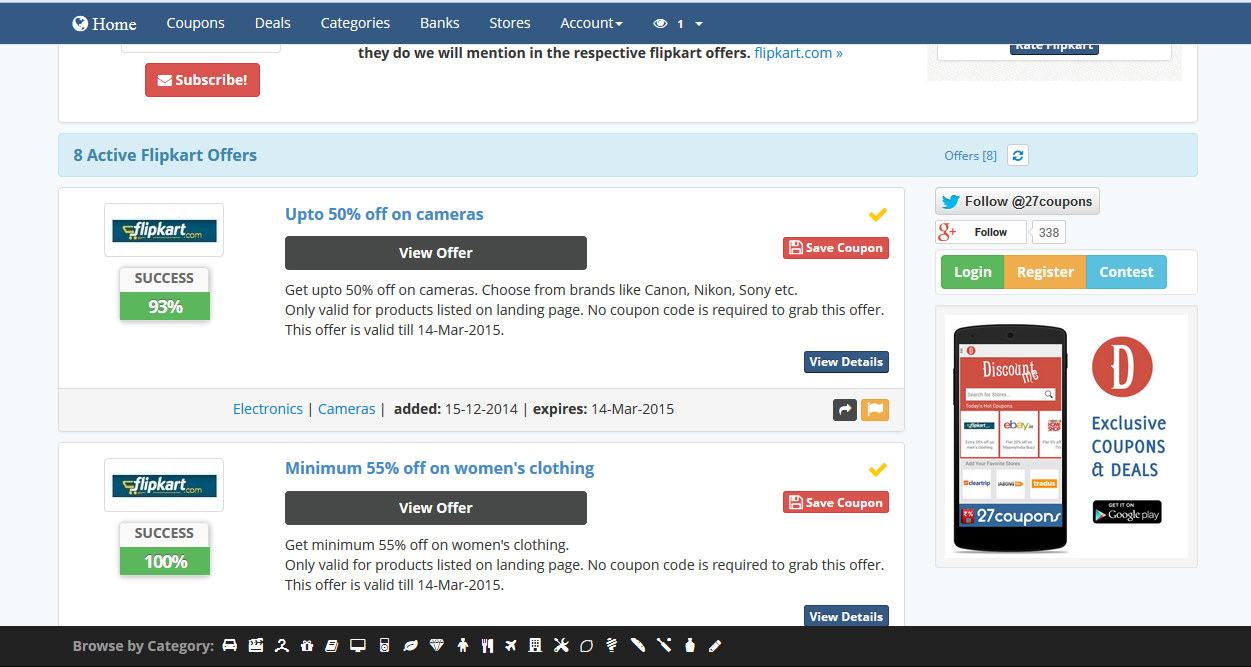
Task: Open the Coupons menu item
Action: 195,23
